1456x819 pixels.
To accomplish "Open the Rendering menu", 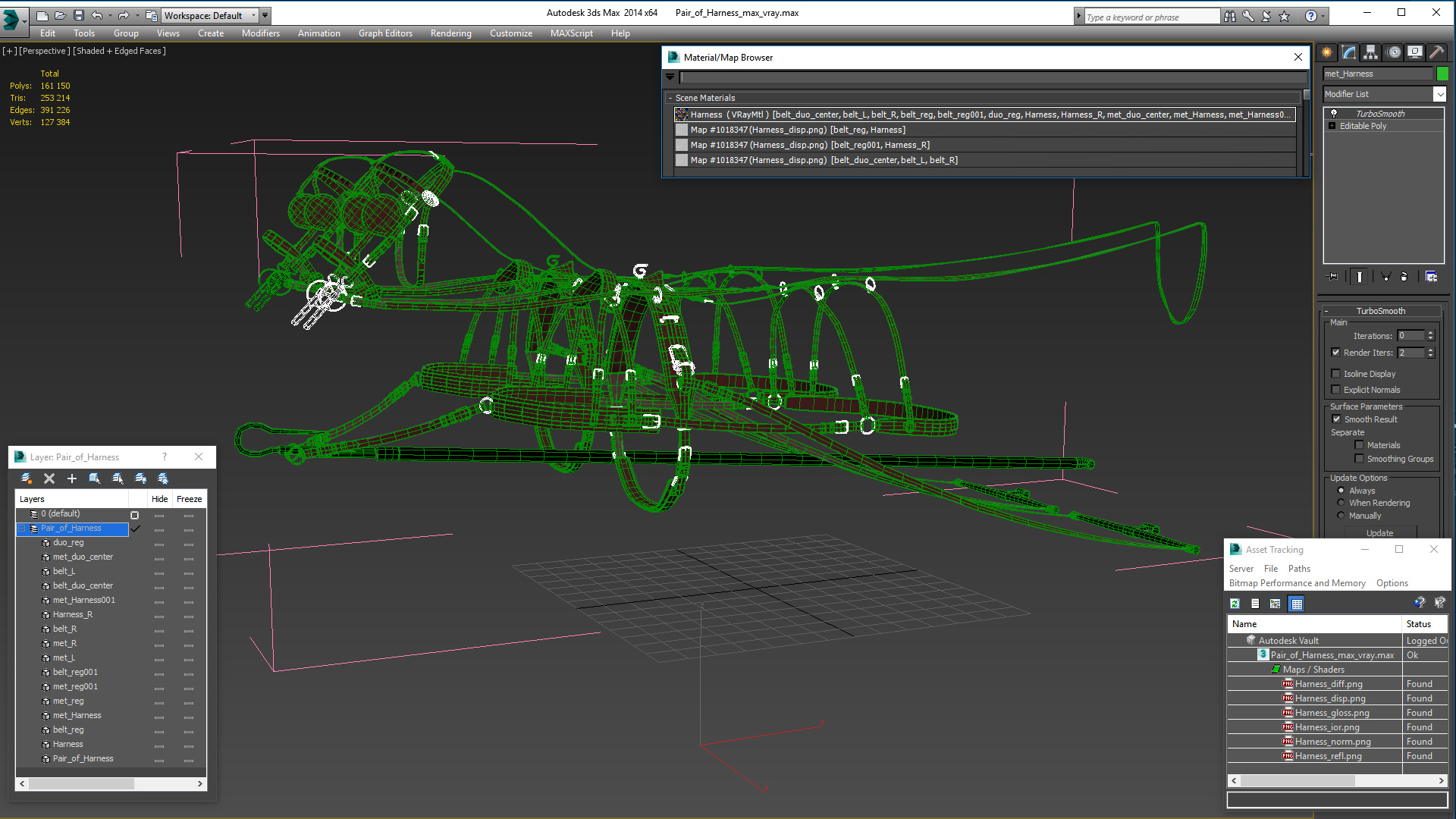I will click(x=450, y=33).
